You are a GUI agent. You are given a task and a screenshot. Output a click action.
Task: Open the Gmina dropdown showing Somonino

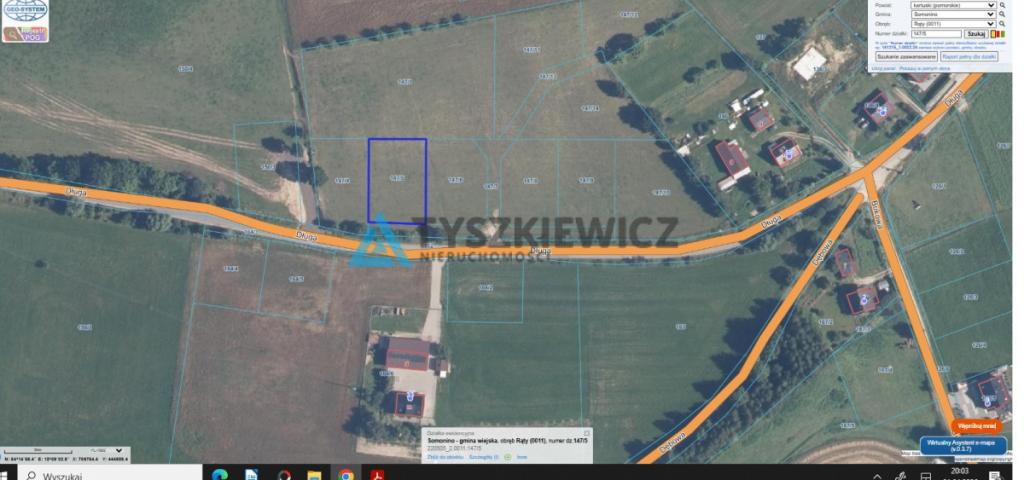tap(953, 14)
